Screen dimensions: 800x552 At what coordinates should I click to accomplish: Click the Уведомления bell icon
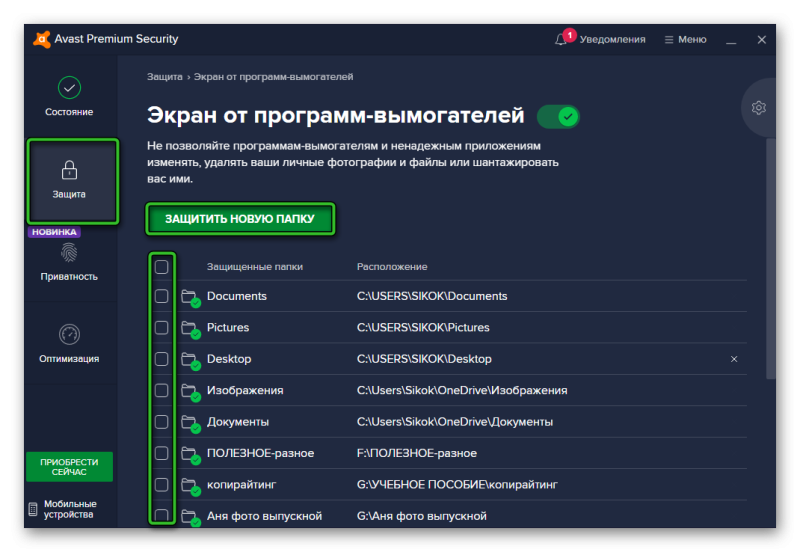pos(561,39)
